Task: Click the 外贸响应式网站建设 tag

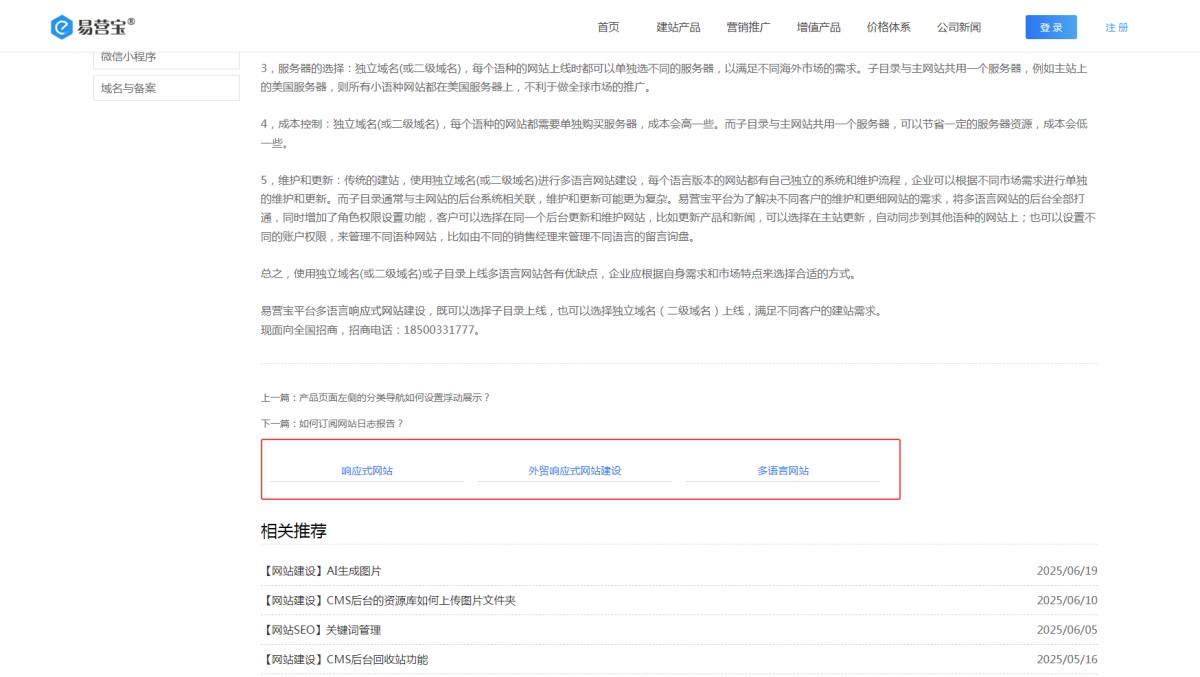Action: tap(575, 470)
